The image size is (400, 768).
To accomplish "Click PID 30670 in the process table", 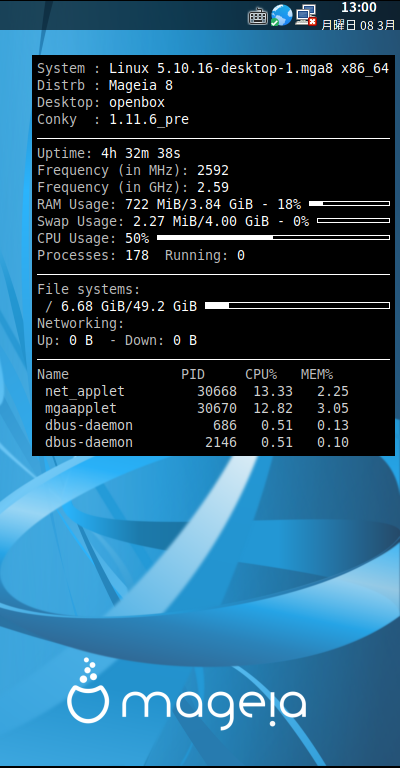I will (217, 408).
